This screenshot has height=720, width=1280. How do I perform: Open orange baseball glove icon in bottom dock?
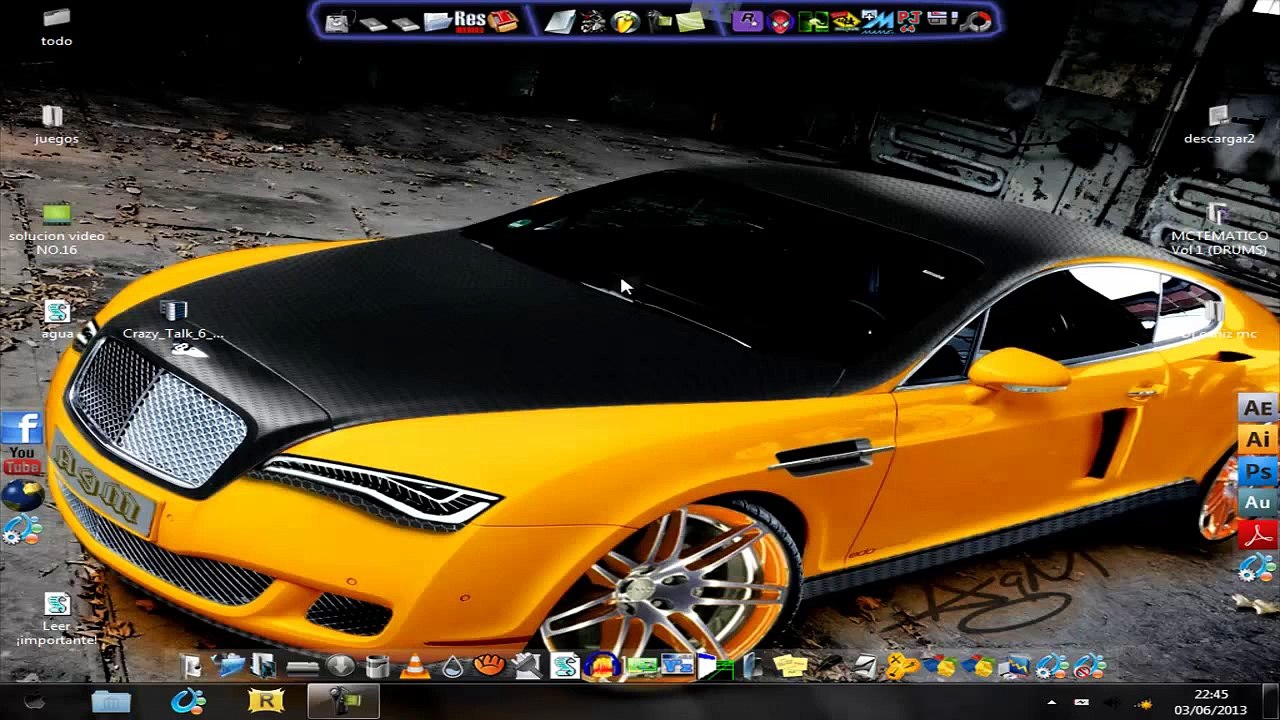pyautogui.click(x=489, y=664)
